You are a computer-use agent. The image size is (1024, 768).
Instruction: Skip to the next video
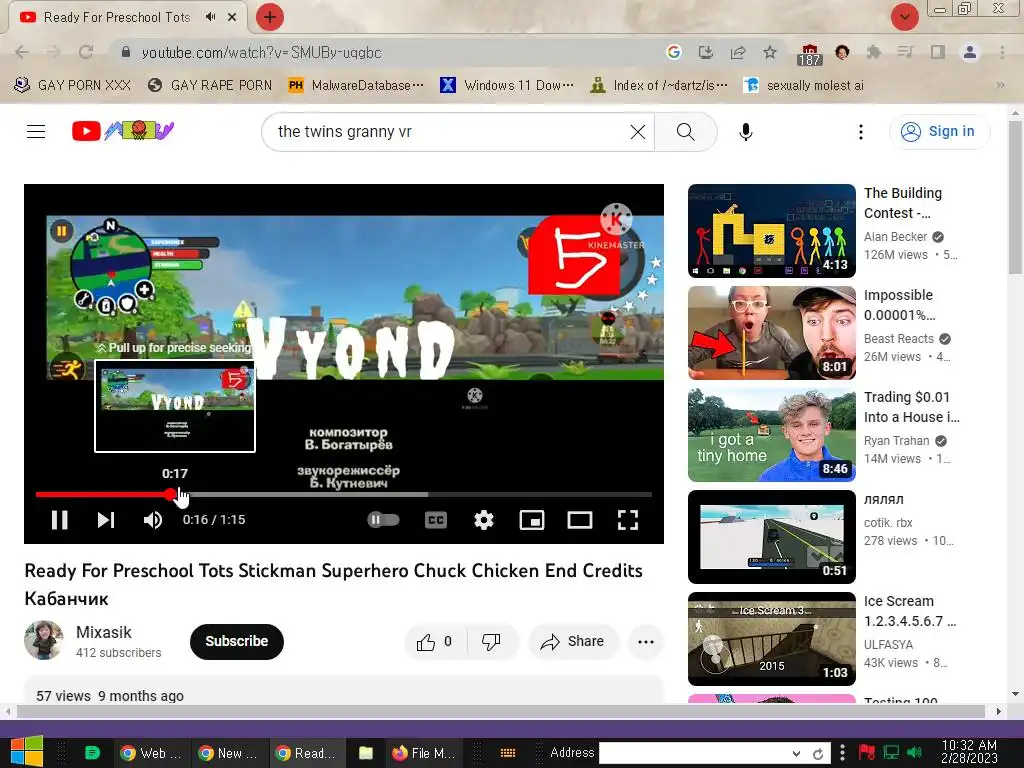(106, 520)
